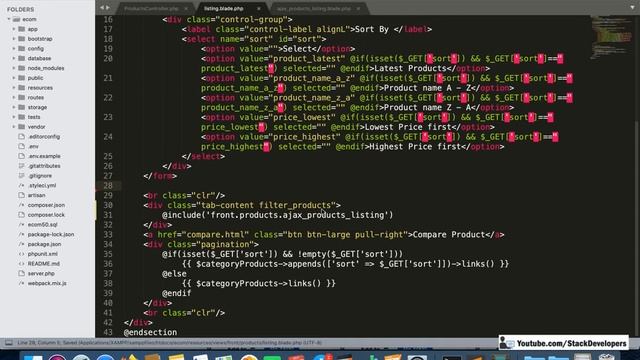The height and width of the screenshot is (360, 640).
Task: Click the FOLDERS sidebar heading
Action: [20, 9]
